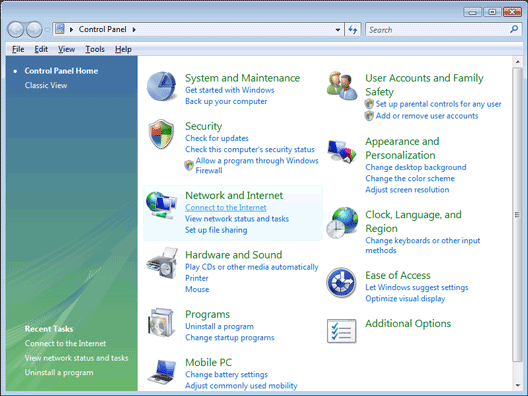528x396 pixels.
Task: Click Allow a program through Windows Firewall
Action: click(x=257, y=165)
